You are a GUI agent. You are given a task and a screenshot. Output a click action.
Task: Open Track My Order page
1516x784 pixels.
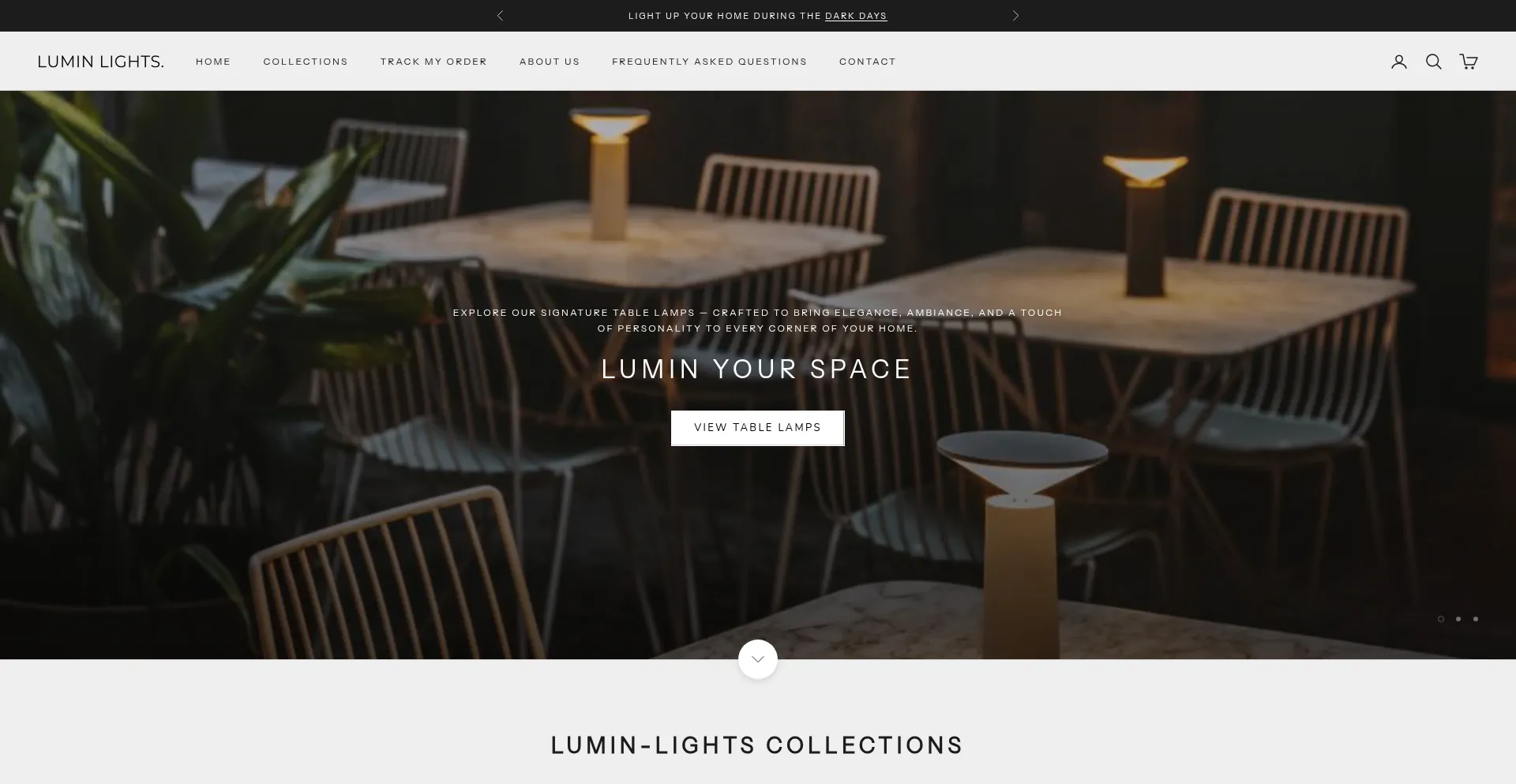pyautogui.click(x=433, y=62)
